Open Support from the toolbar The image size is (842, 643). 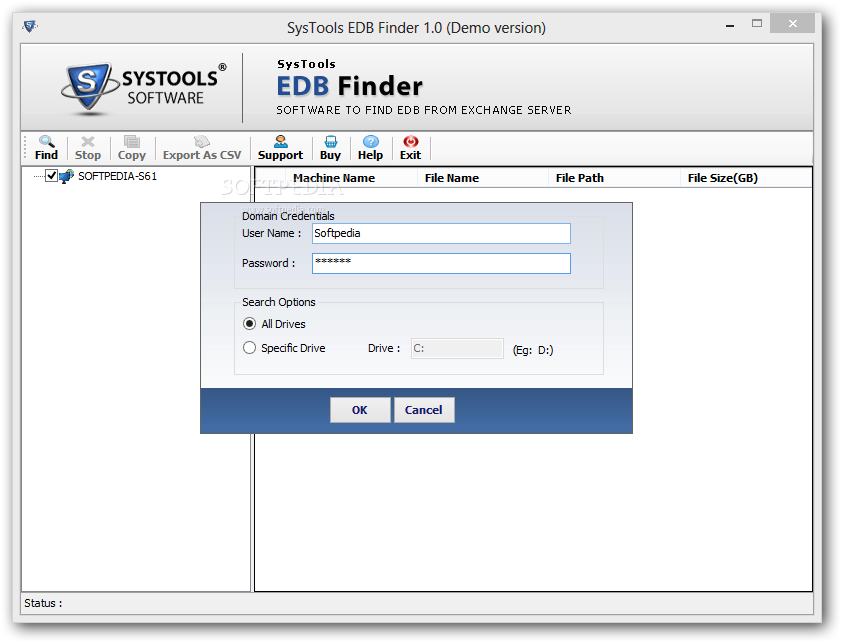[x=280, y=148]
